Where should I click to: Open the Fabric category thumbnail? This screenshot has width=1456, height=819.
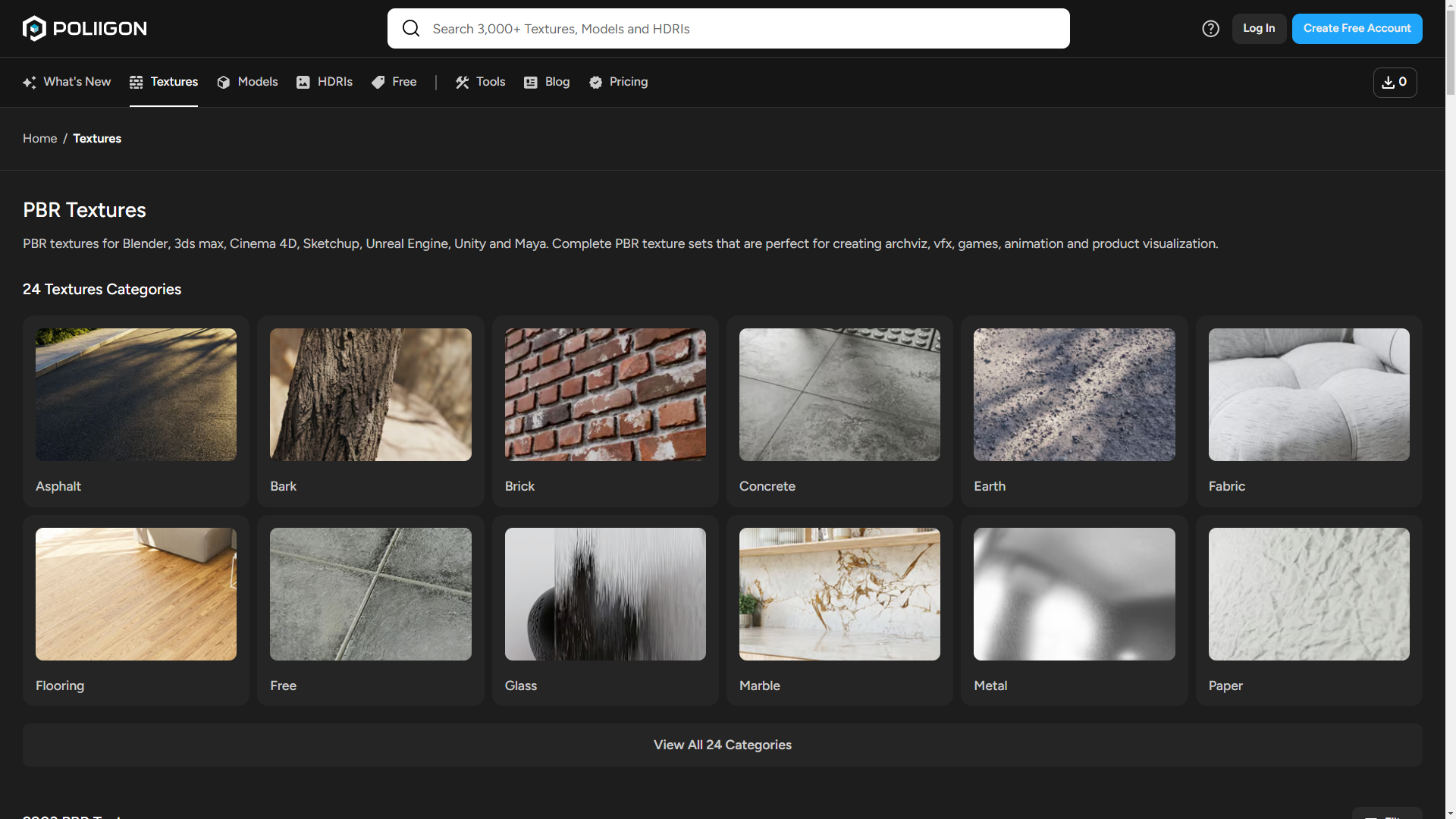point(1309,394)
